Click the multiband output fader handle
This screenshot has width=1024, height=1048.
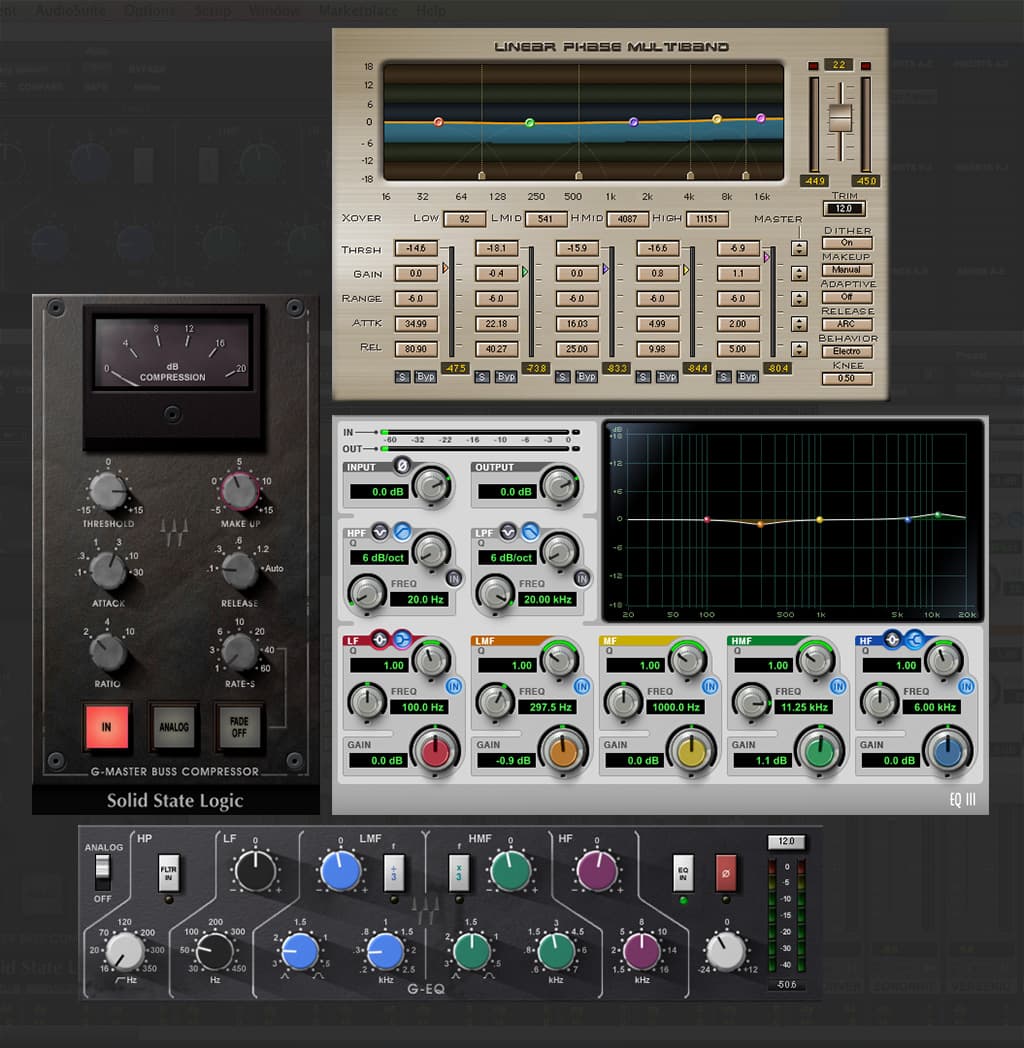(x=840, y=118)
